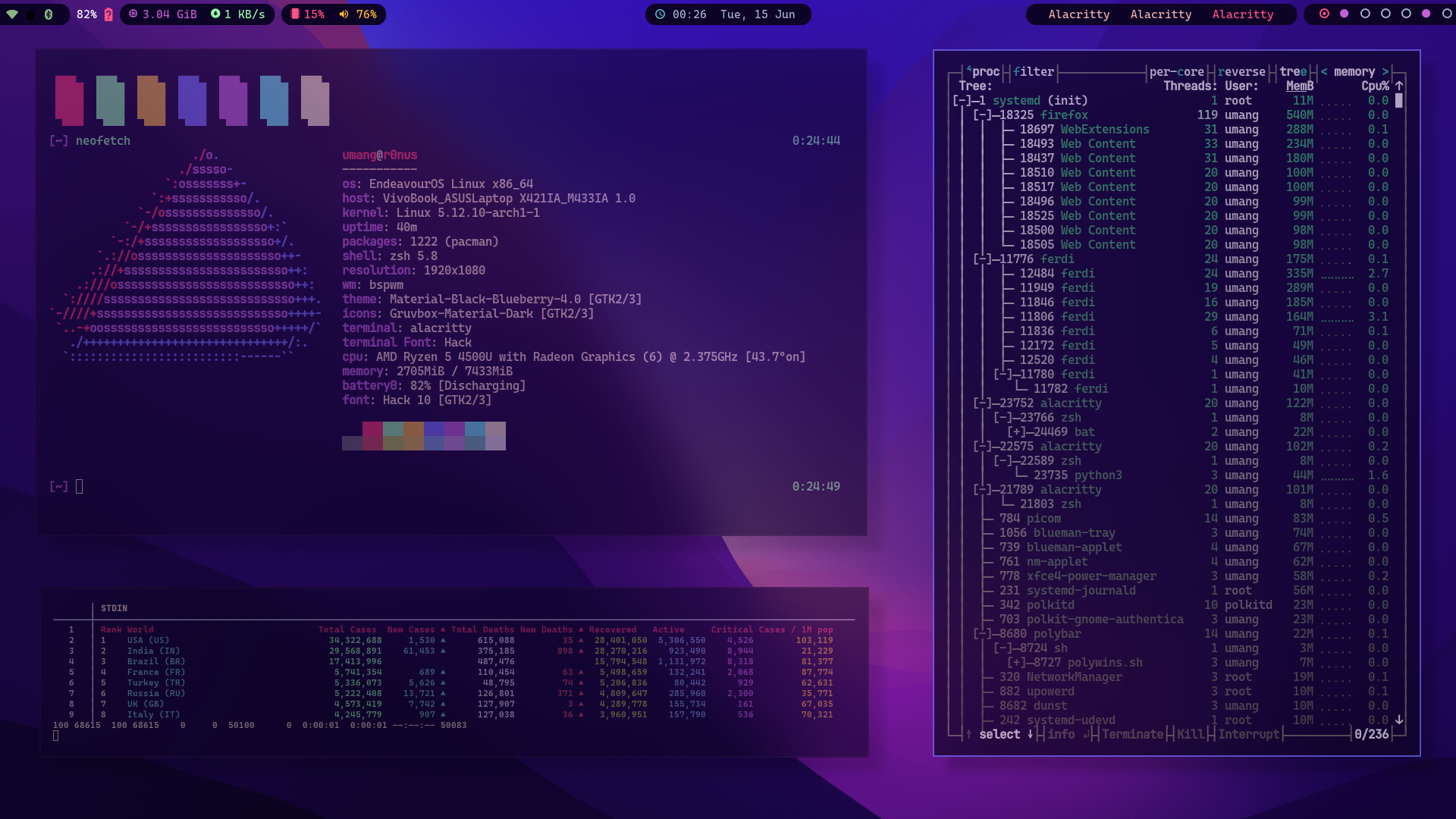The height and width of the screenshot is (819, 1456).
Task: Click the wifi icon in the status bar
Action: tap(12, 14)
